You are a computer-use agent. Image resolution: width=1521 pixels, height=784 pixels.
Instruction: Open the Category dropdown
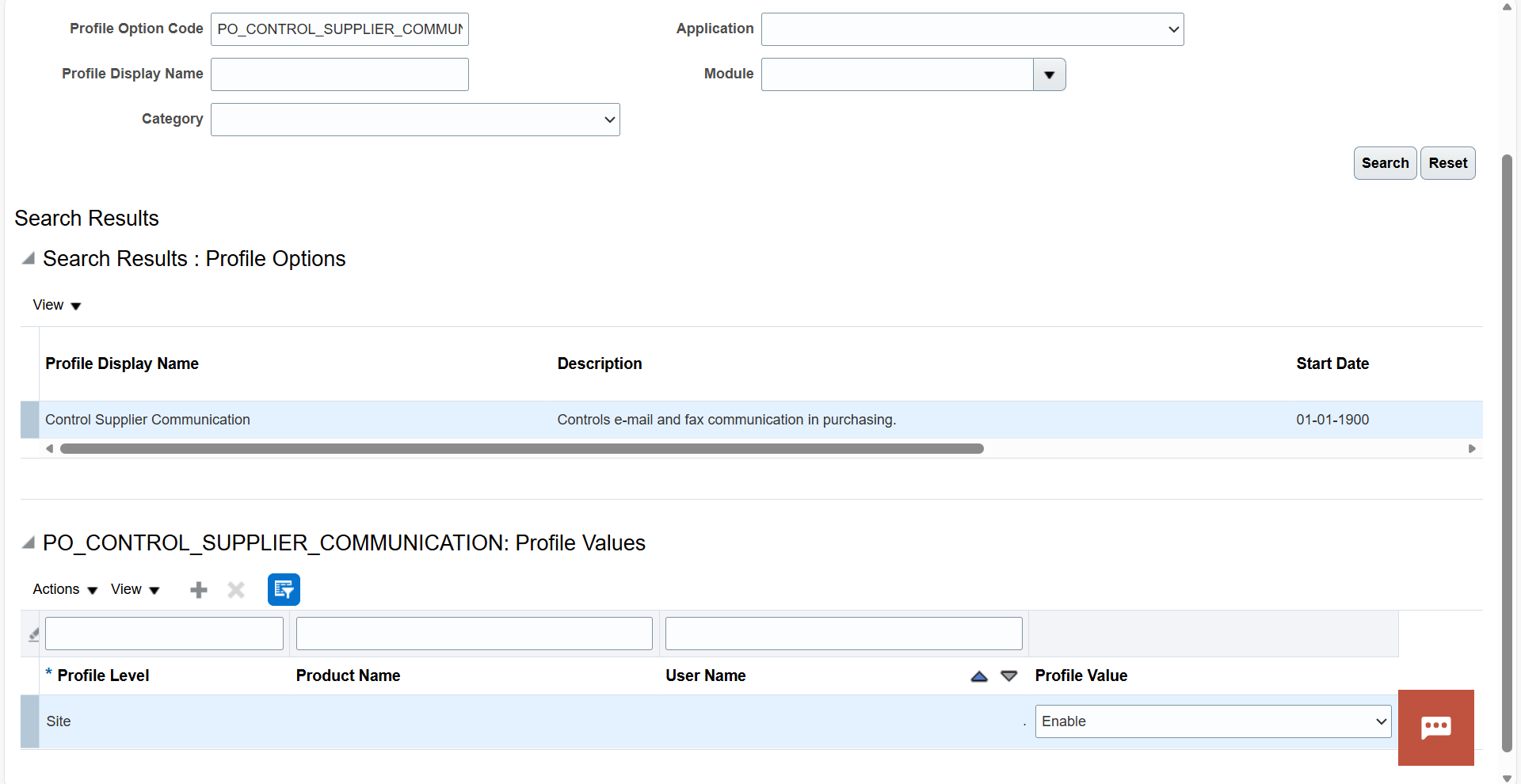[415, 120]
